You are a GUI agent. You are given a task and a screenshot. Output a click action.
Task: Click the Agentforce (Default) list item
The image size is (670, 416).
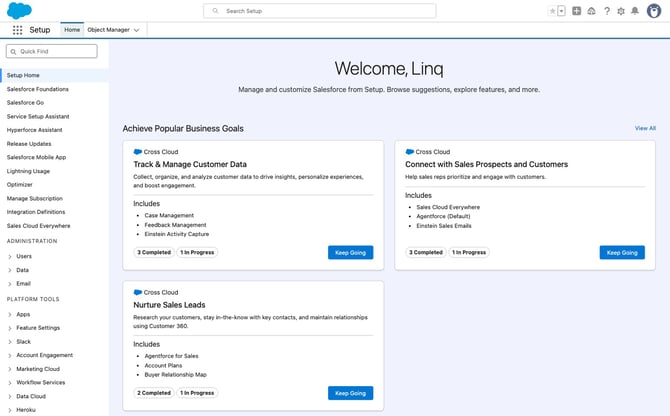tap(444, 216)
